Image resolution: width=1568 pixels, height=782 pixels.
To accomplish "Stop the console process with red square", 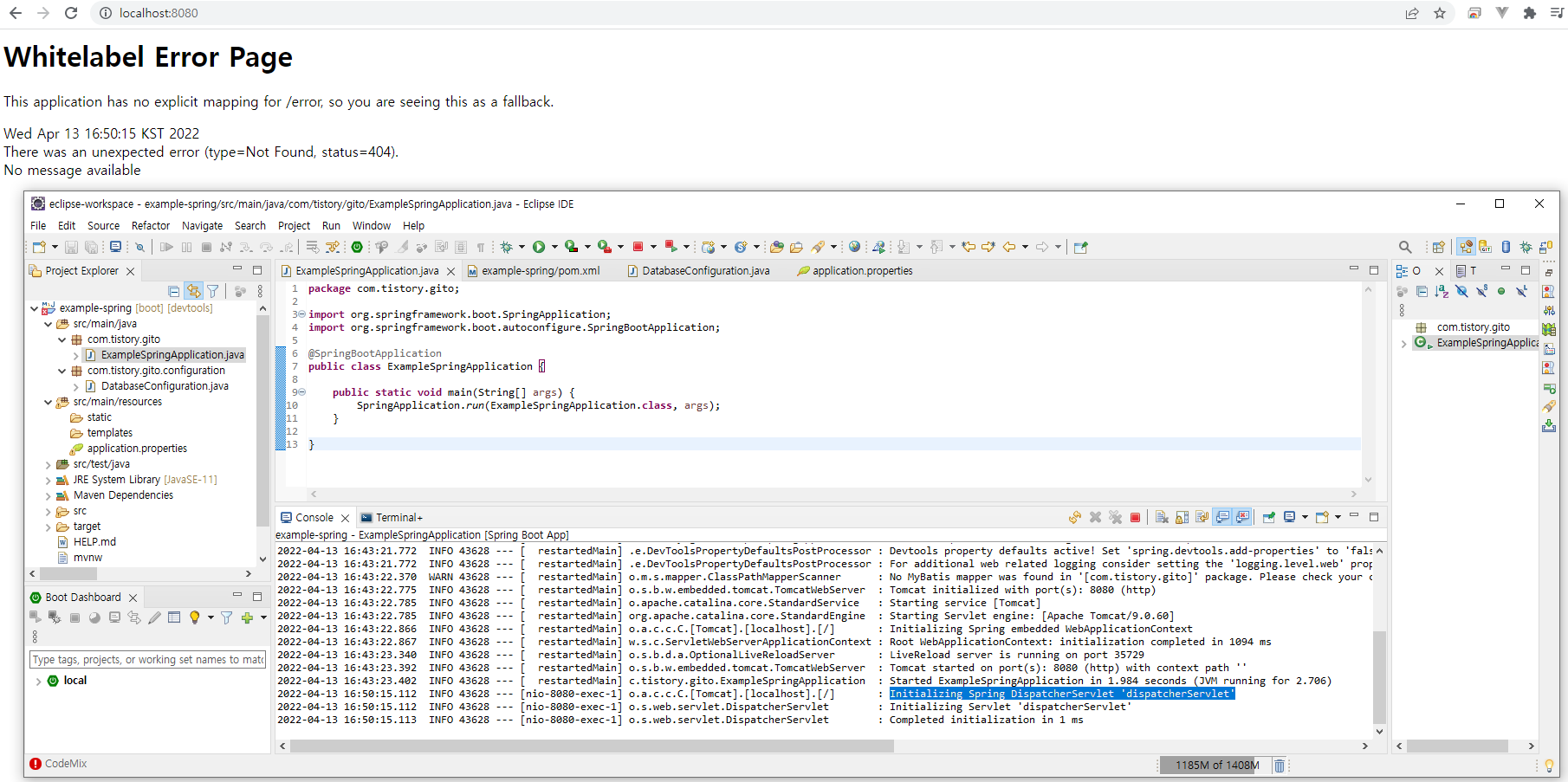I will [1135, 518].
